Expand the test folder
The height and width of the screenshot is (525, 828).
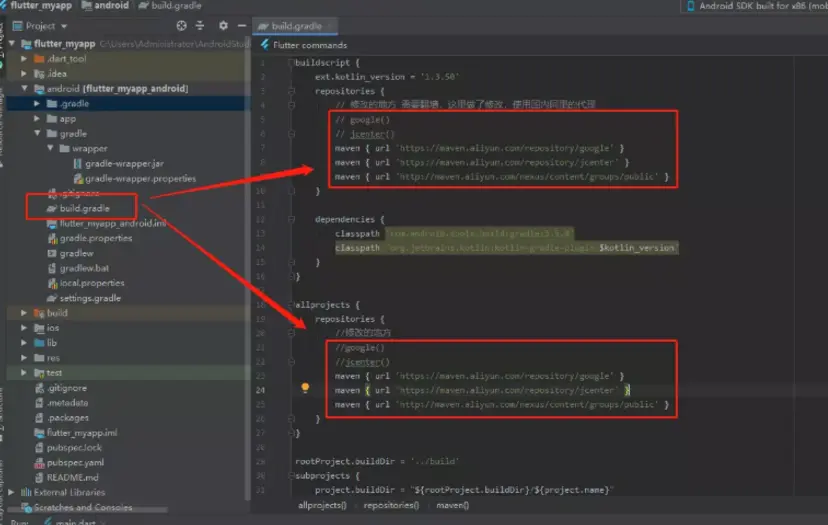[24, 373]
